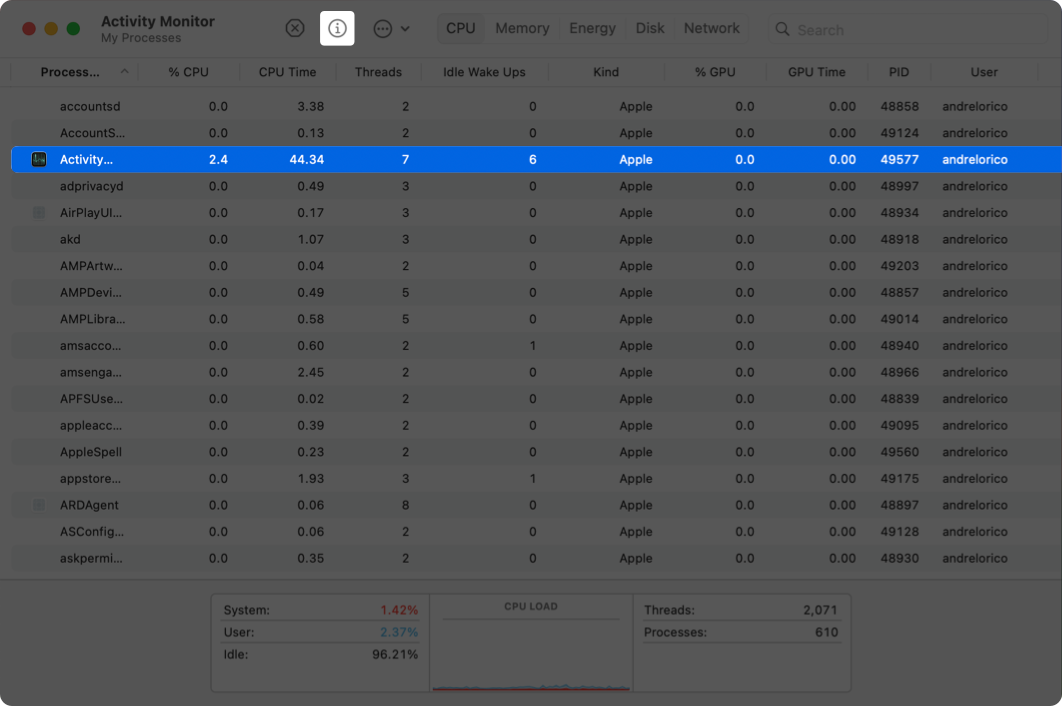The height and width of the screenshot is (706, 1062).
Task: Select the APFSUse... process
Action: click(91, 398)
